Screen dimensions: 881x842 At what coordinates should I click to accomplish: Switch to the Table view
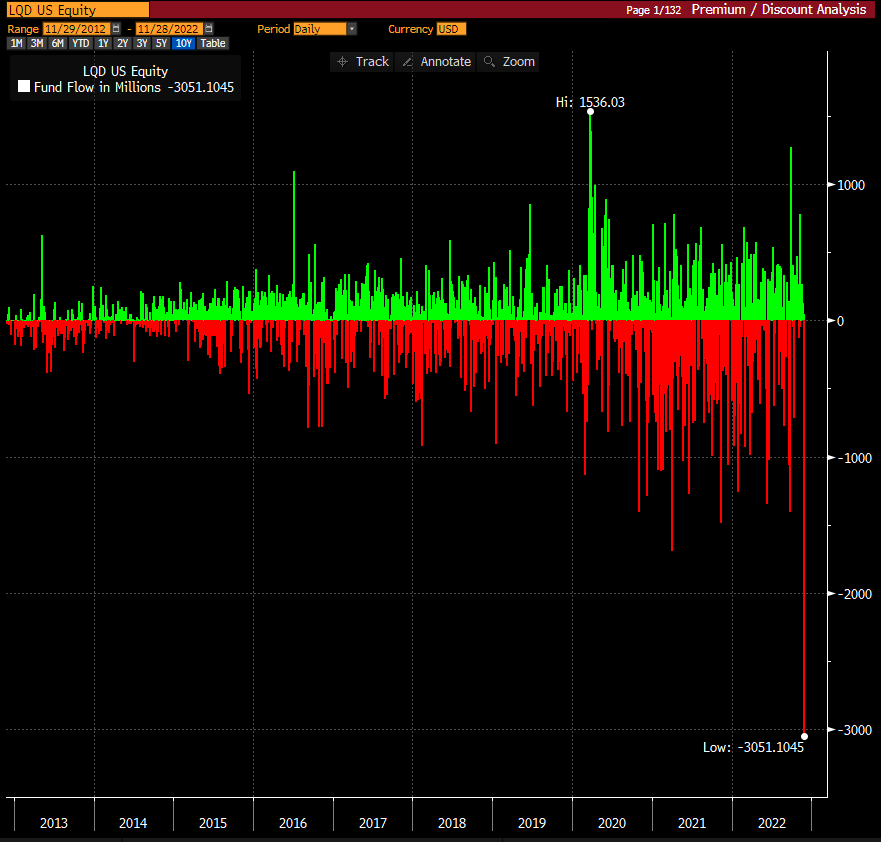coord(211,43)
